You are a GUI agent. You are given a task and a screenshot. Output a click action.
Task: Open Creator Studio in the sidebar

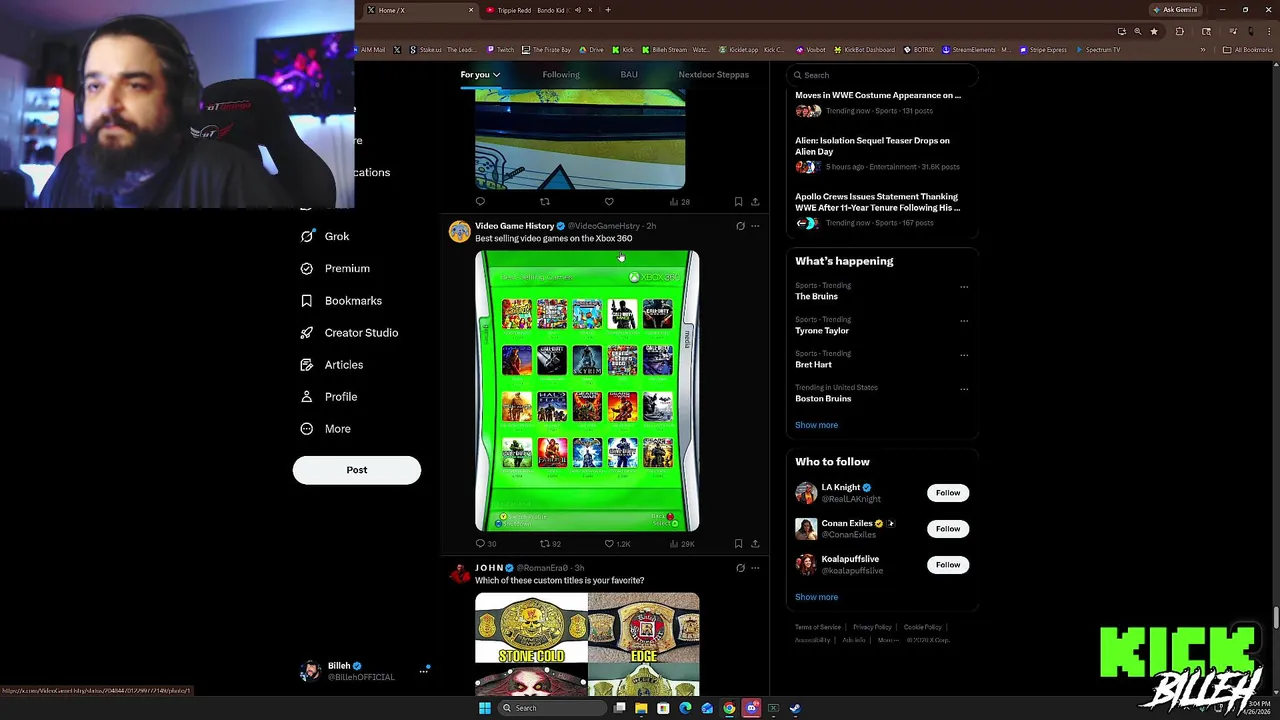click(349, 332)
